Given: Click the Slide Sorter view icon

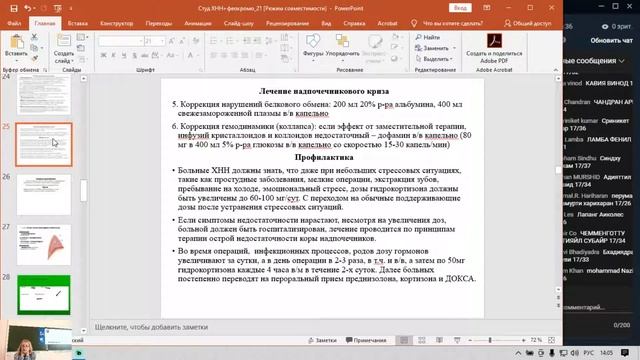Looking at the screenshot, I should [422, 340].
